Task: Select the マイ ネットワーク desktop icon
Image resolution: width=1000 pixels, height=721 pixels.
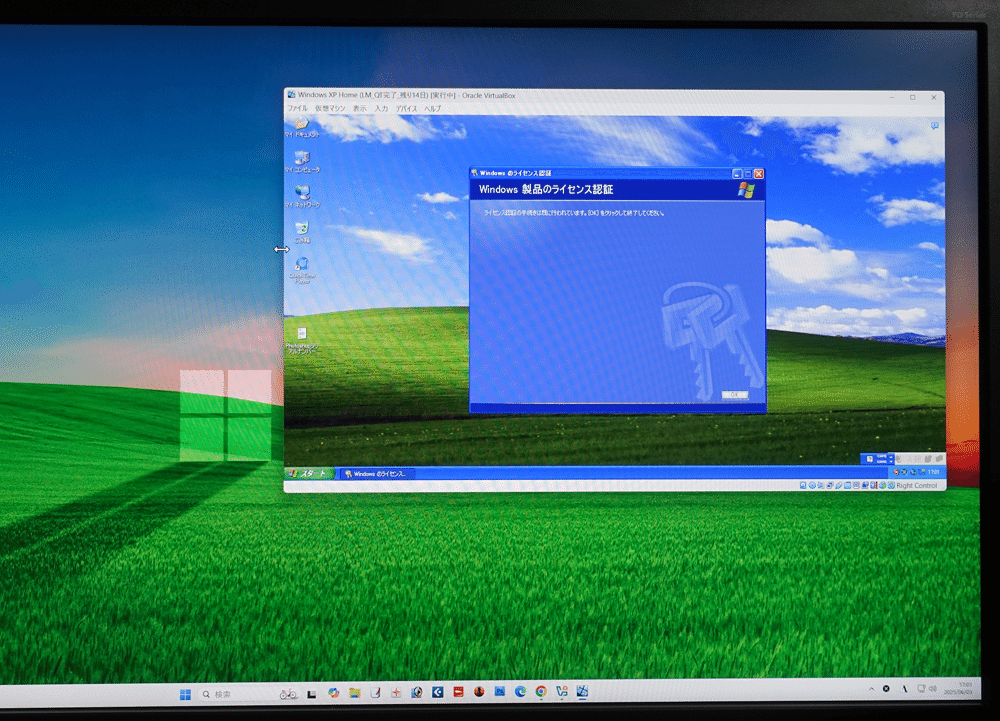Action: click(302, 196)
